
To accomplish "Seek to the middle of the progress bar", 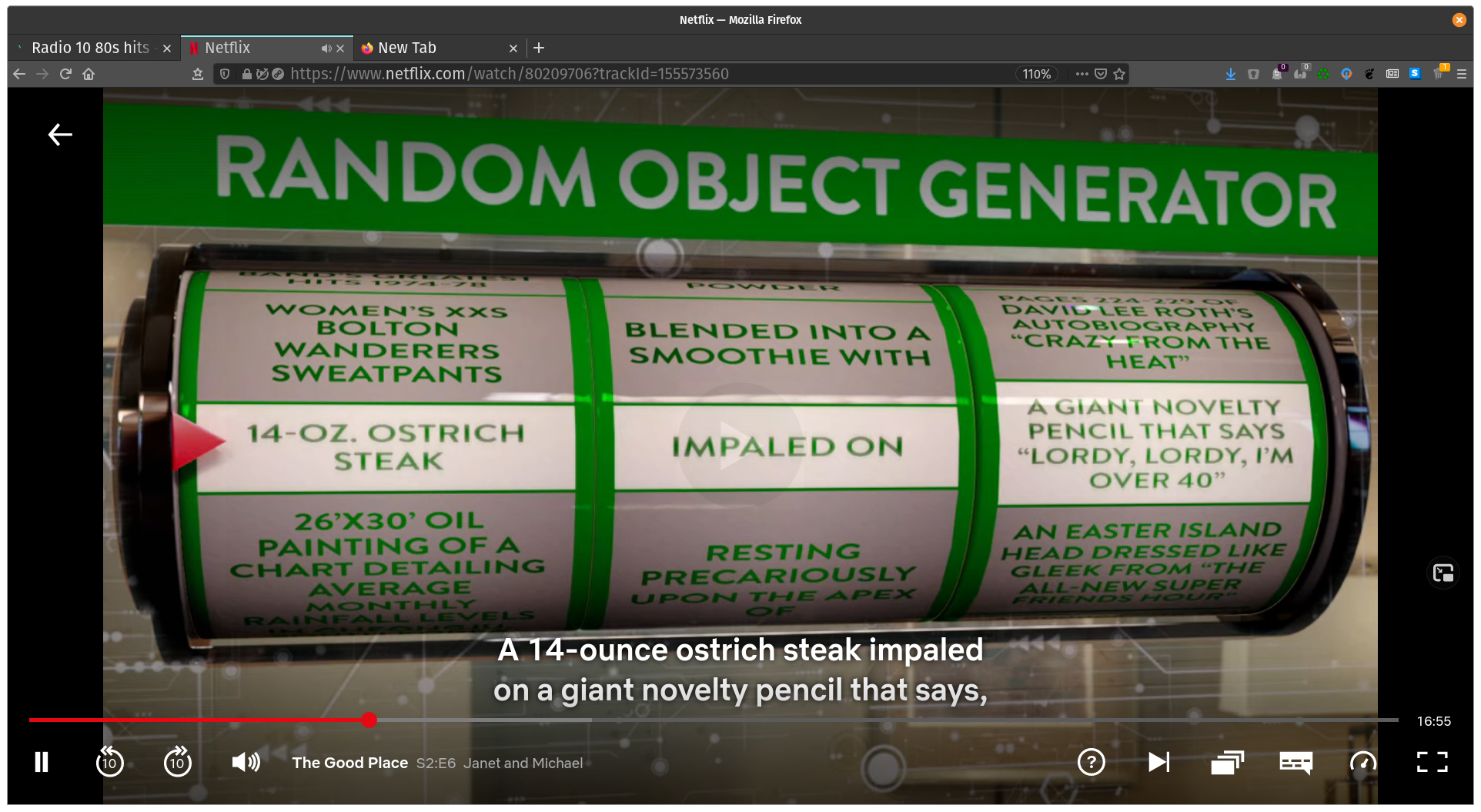I will click(714, 720).
